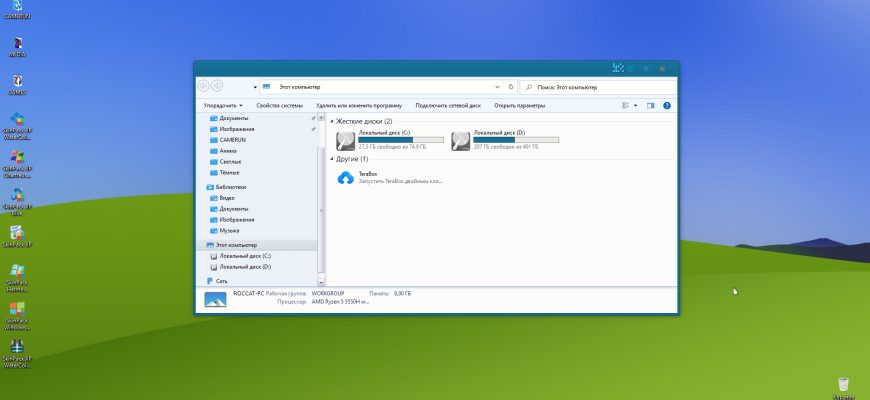Click Свойства системы in the toolbar
The height and width of the screenshot is (400, 870).
click(x=280, y=105)
